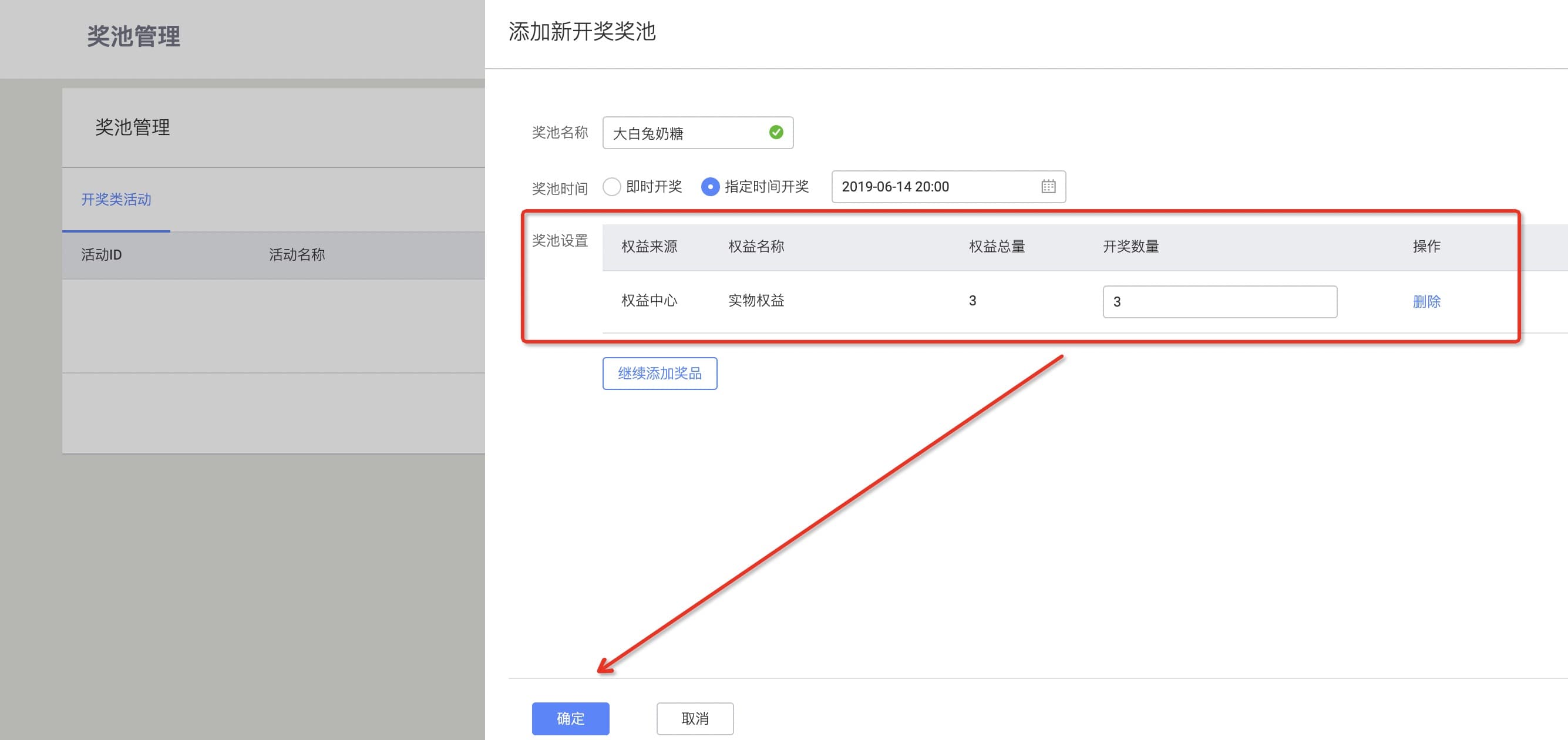Screen dimensions: 1568x740
Task: Click the 继续添加奖品 button
Action: pyautogui.click(x=660, y=373)
